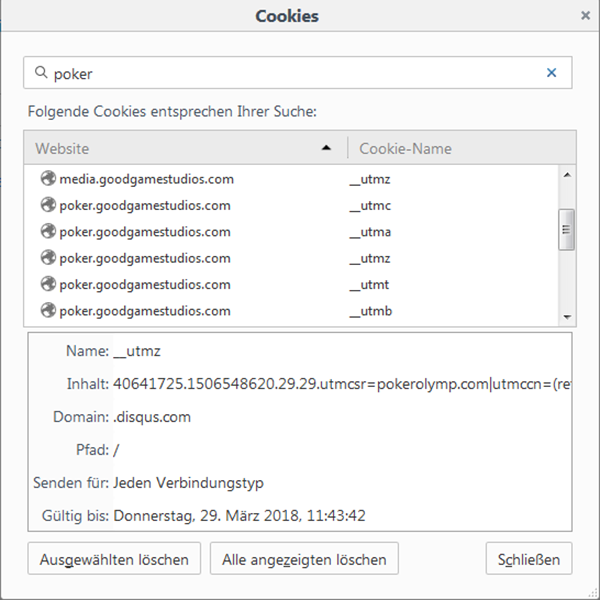Click the cookie list scrollbar thumb

pyautogui.click(x=567, y=230)
